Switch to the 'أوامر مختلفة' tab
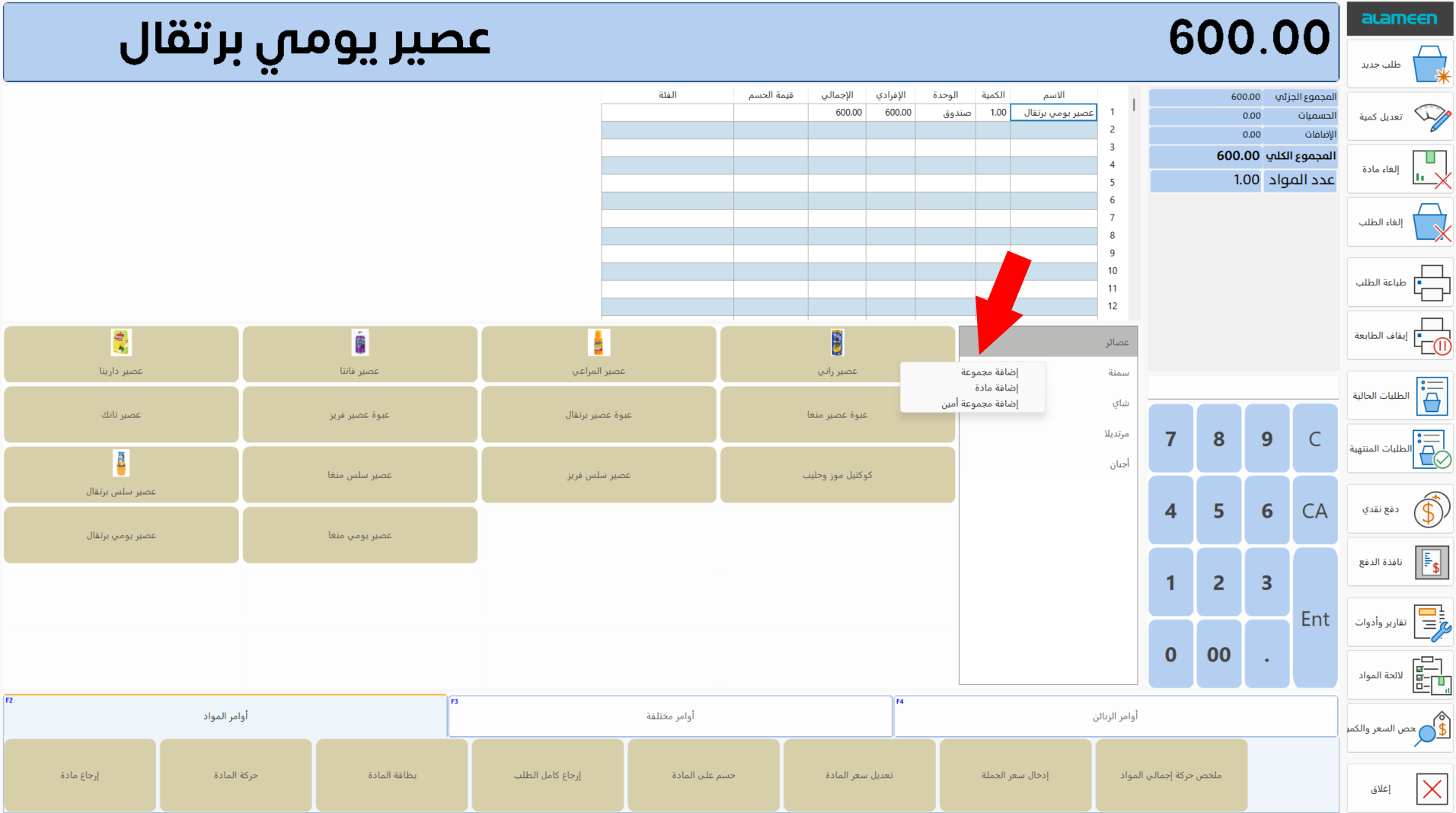Viewport: 1456px width, 813px height. tap(670, 716)
